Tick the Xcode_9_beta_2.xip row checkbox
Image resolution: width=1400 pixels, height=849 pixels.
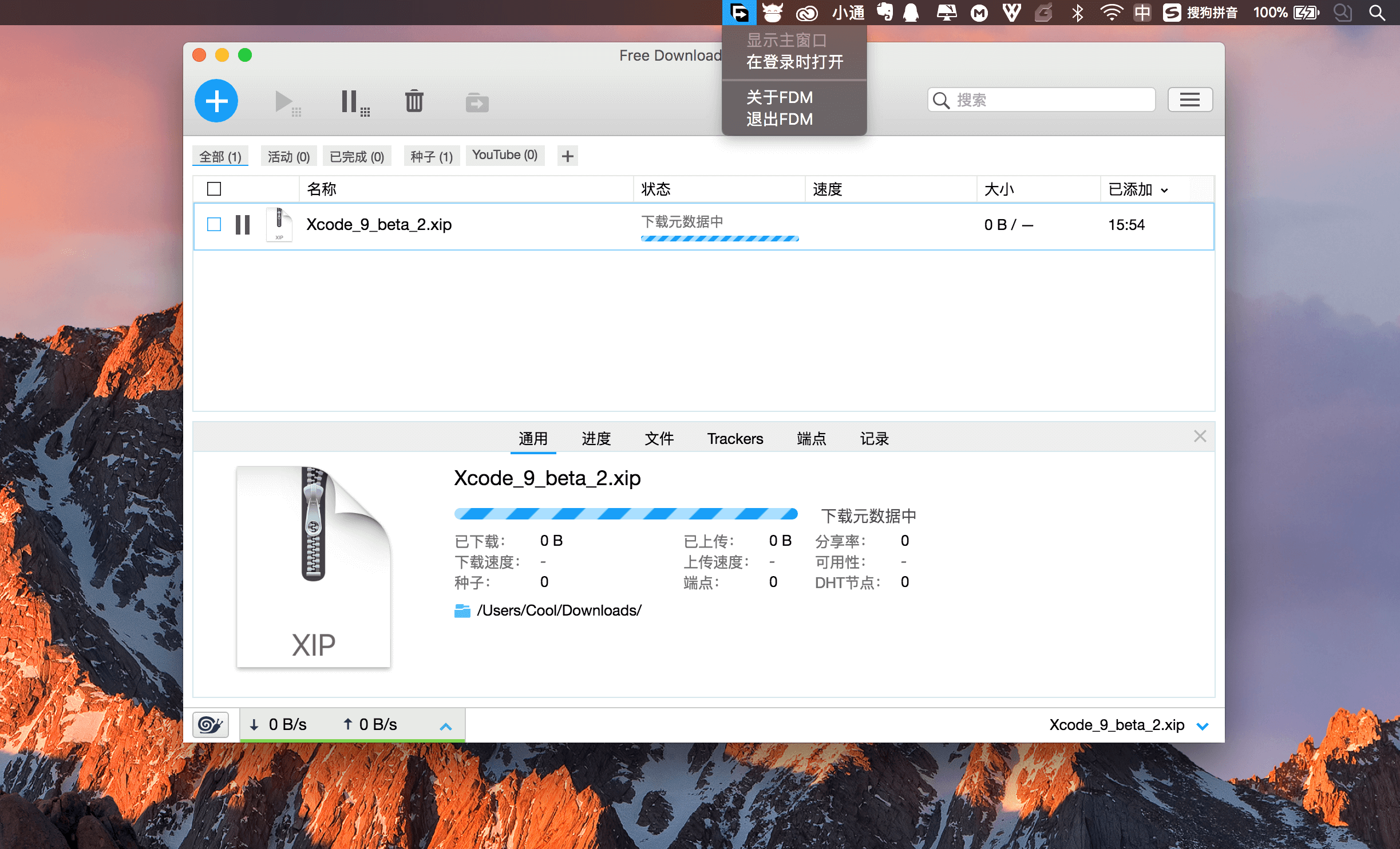tap(214, 224)
